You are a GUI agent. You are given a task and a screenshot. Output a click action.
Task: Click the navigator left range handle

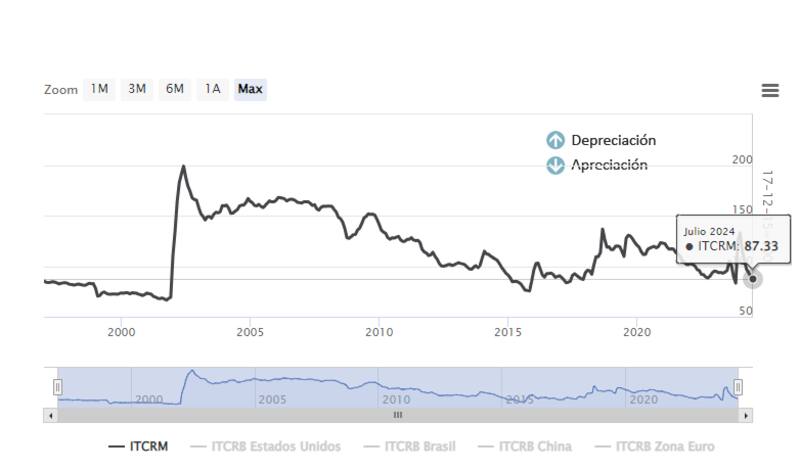58,387
